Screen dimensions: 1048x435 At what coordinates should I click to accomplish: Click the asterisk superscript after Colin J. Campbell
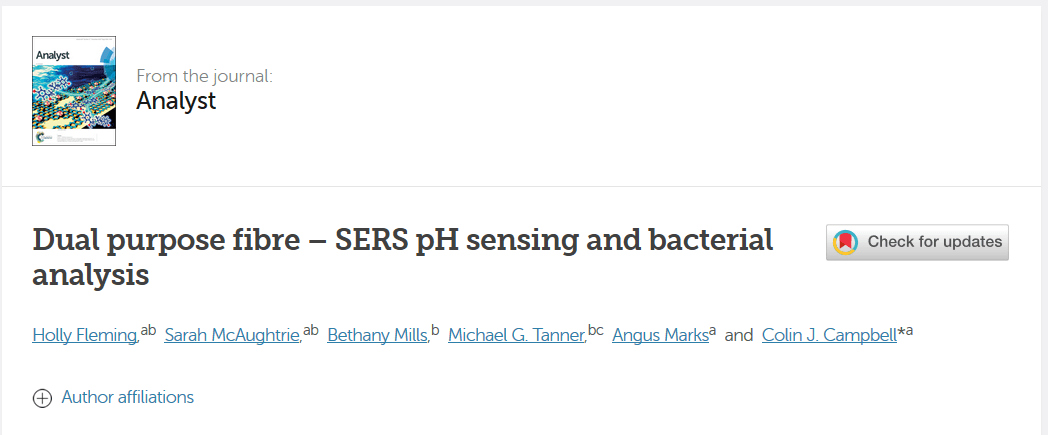[901, 332]
